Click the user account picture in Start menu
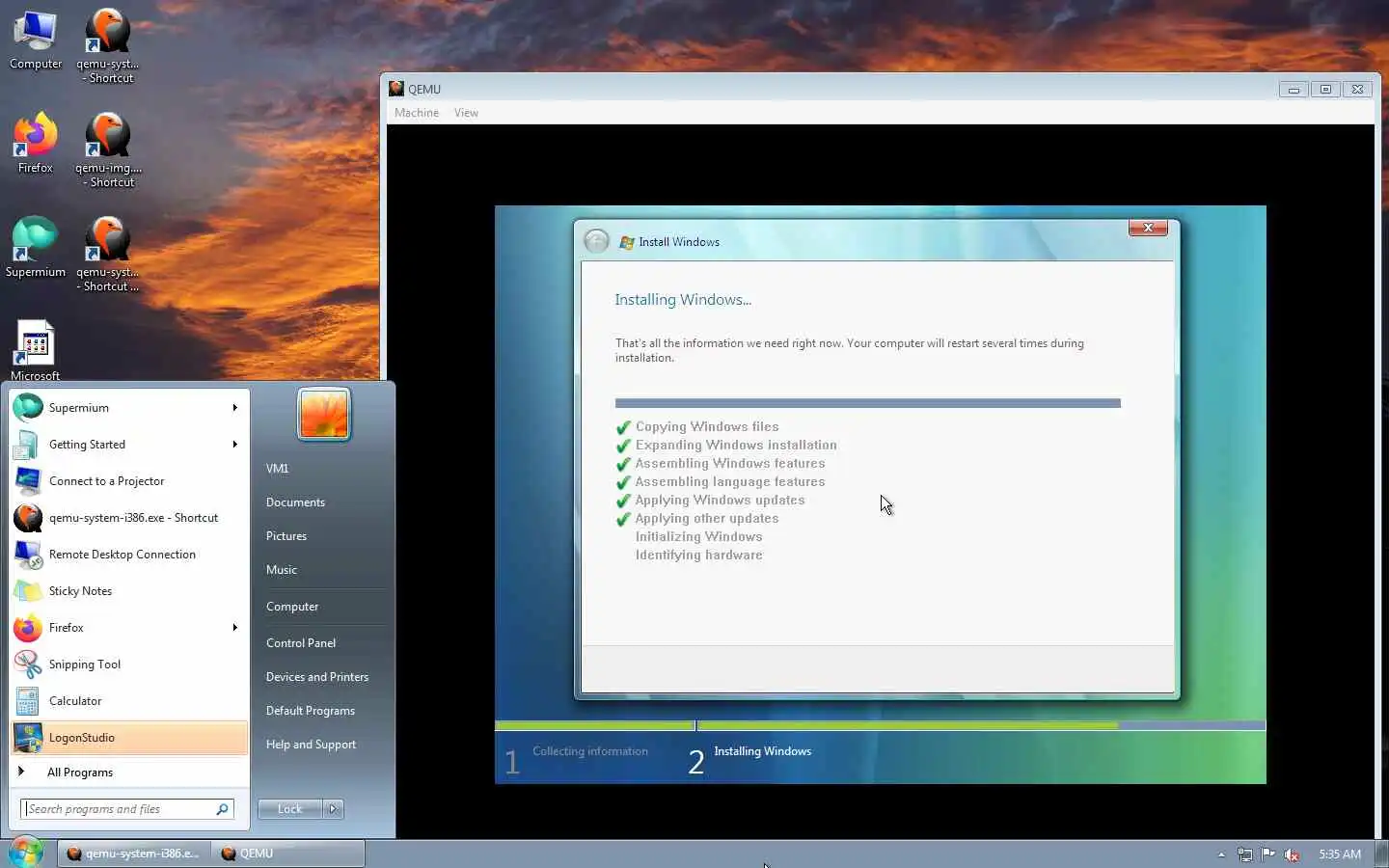Screen dimensions: 1389x868 (x=324, y=414)
